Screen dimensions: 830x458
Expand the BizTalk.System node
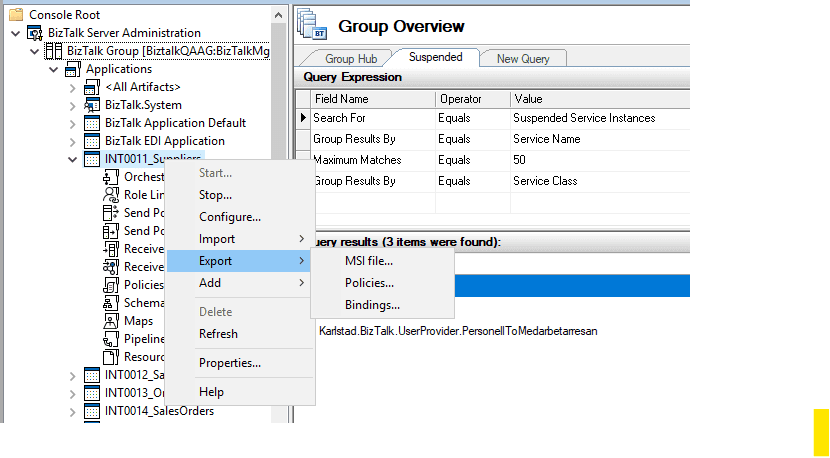[x=73, y=105]
